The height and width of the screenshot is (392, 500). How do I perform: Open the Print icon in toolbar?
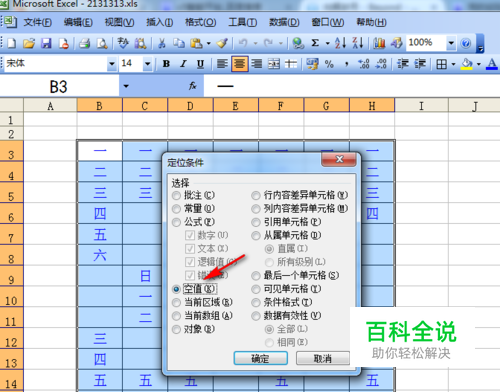click(x=84, y=43)
